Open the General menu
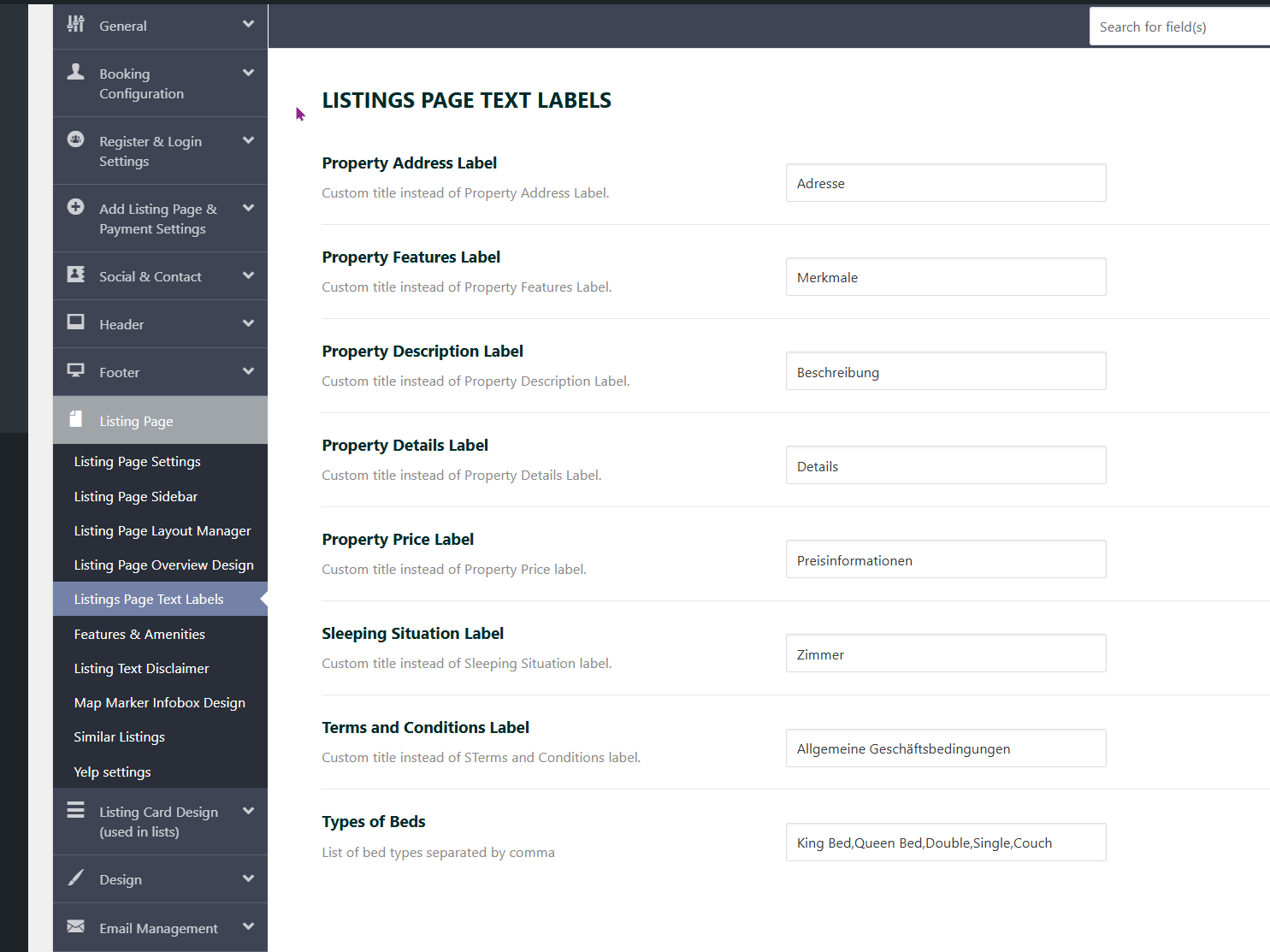Viewport: 1270px width, 952px height. pyautogui.click(x=160, y=26)
